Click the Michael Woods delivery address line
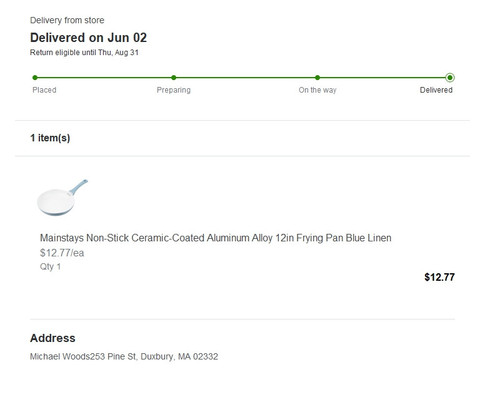 click(124, 357)
